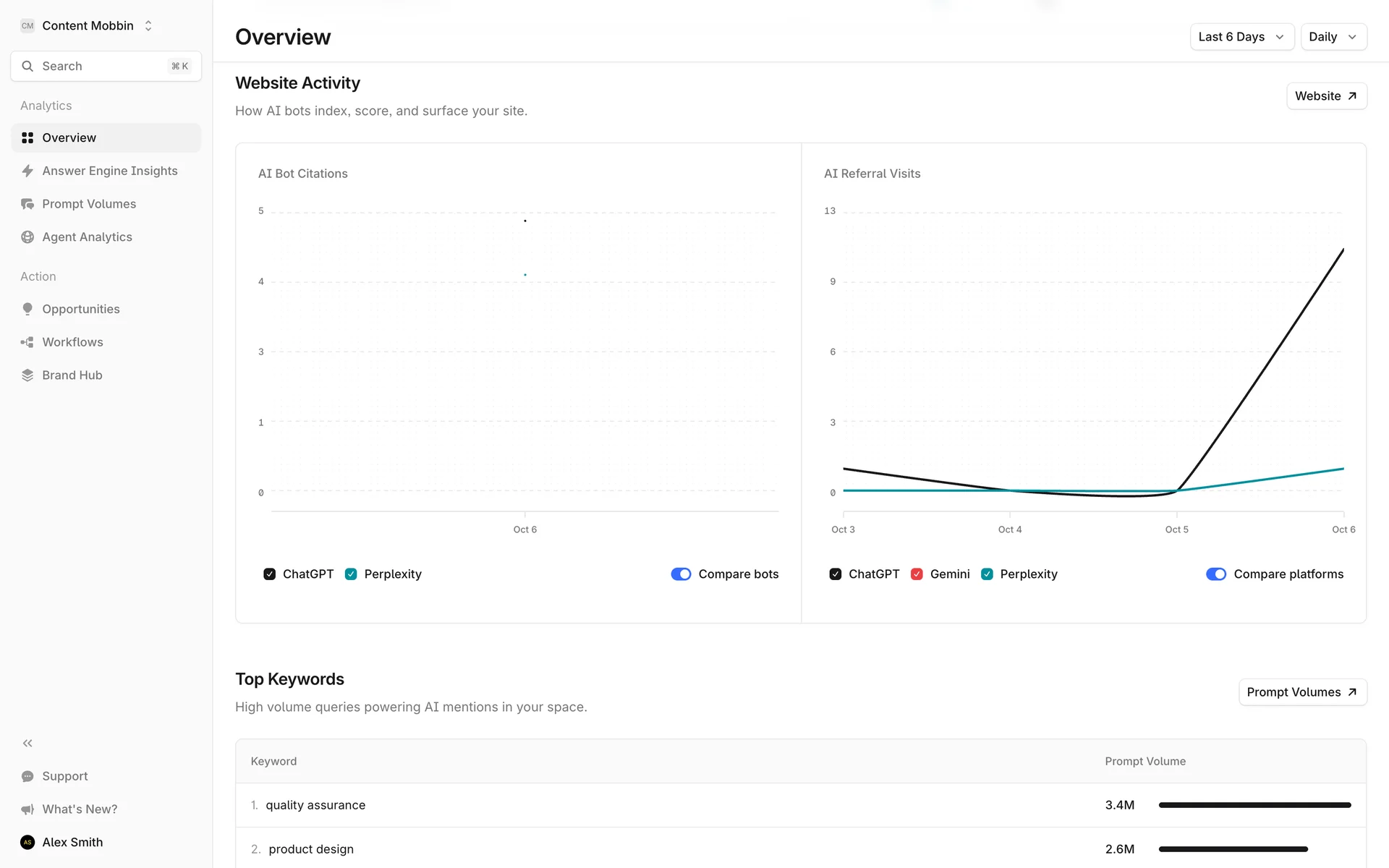Viewport: 1389px width, 868px height.
Task: Click the What's New megaphone icon
Action: [27, 809]
